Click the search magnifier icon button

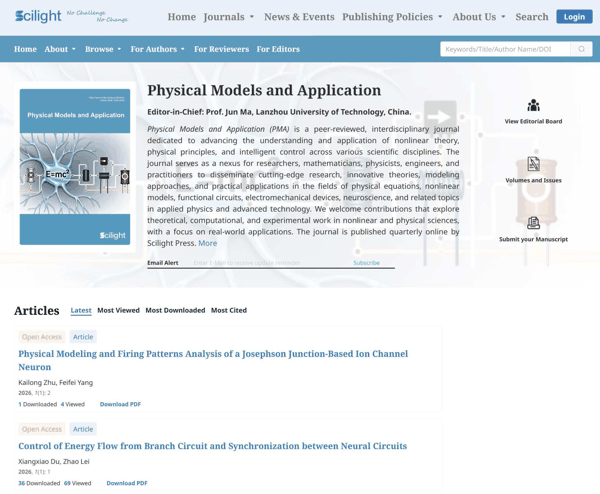click(x=581, y=49)
